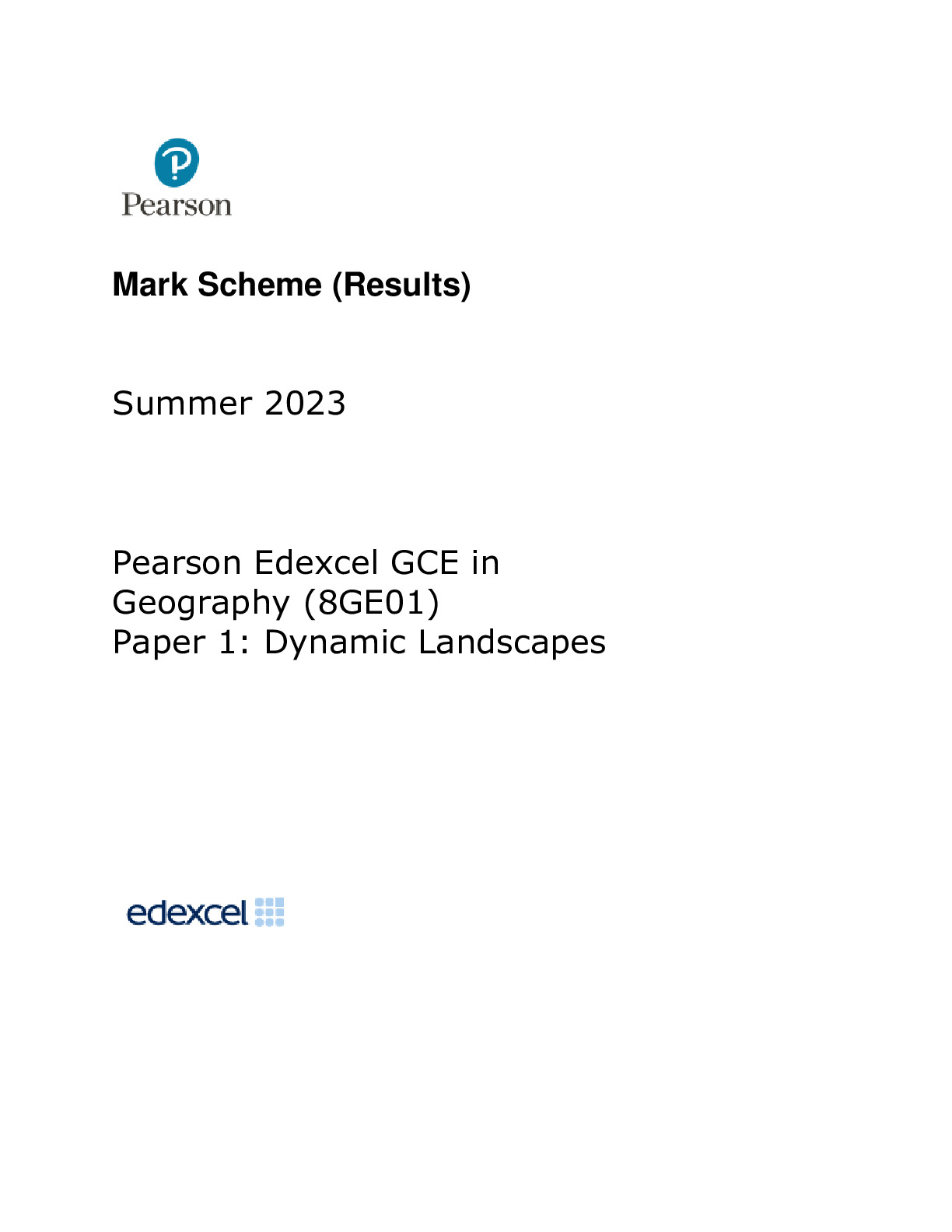Click '(Results)' in the bold heading
The height and width of the screenshot is (1232, 952).
pyautogui.click(x=401, y=285)
